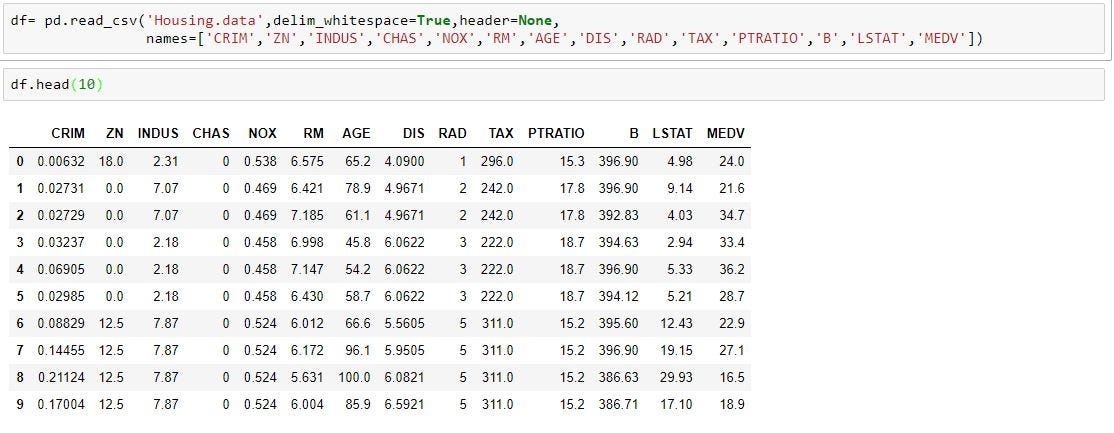Click TAX value 296.0
Viewport: 1114px width, 433px height.
497,161
